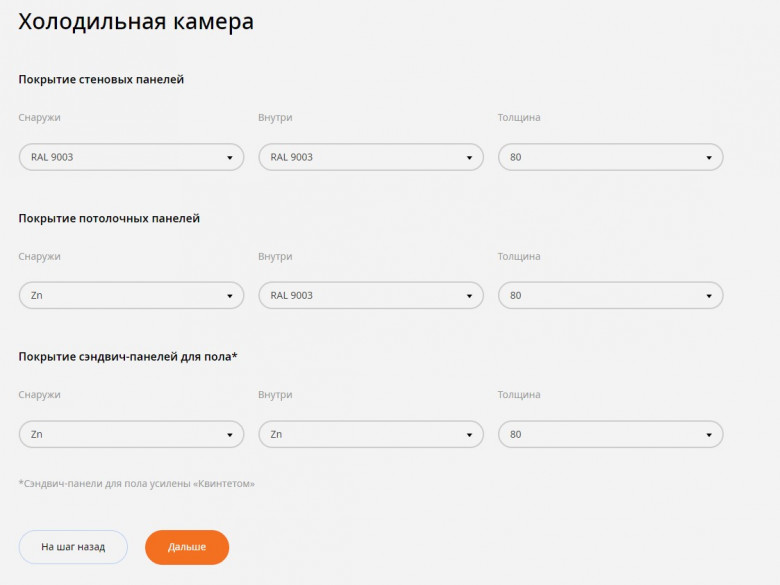Click arrow of floor panels thickness dropdown
The height and width of the screenshot is (585, 780).
pos(709,436)
